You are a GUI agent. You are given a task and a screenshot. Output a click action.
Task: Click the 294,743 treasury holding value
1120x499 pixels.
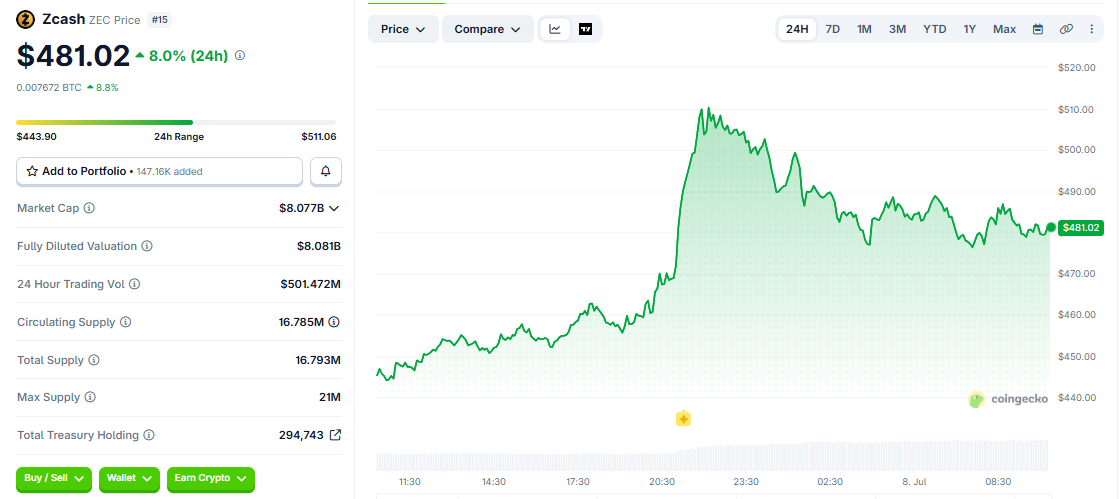301,435
